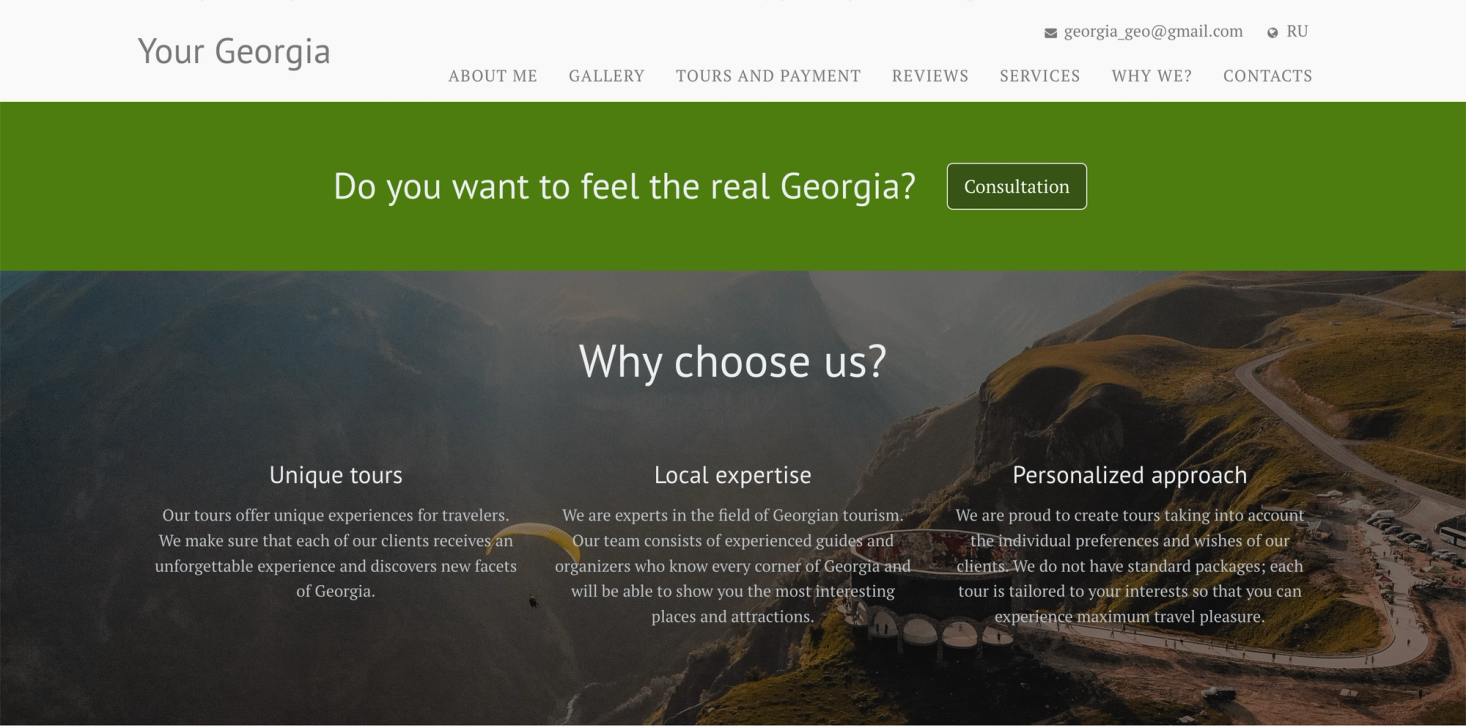1466x728 pixels.
Task: Click the Unique tours description paragraph
Action: pyautogui.click(x=336, y=553)
